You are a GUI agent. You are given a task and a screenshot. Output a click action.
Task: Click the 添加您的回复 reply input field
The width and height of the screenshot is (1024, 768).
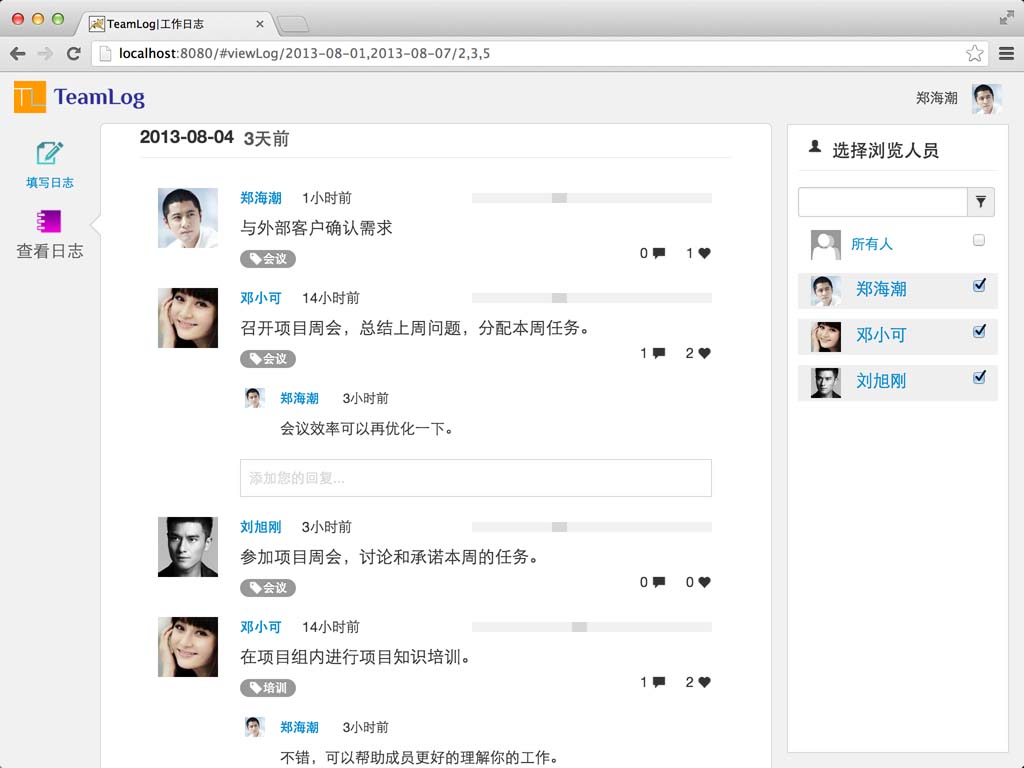click(474, 478)
